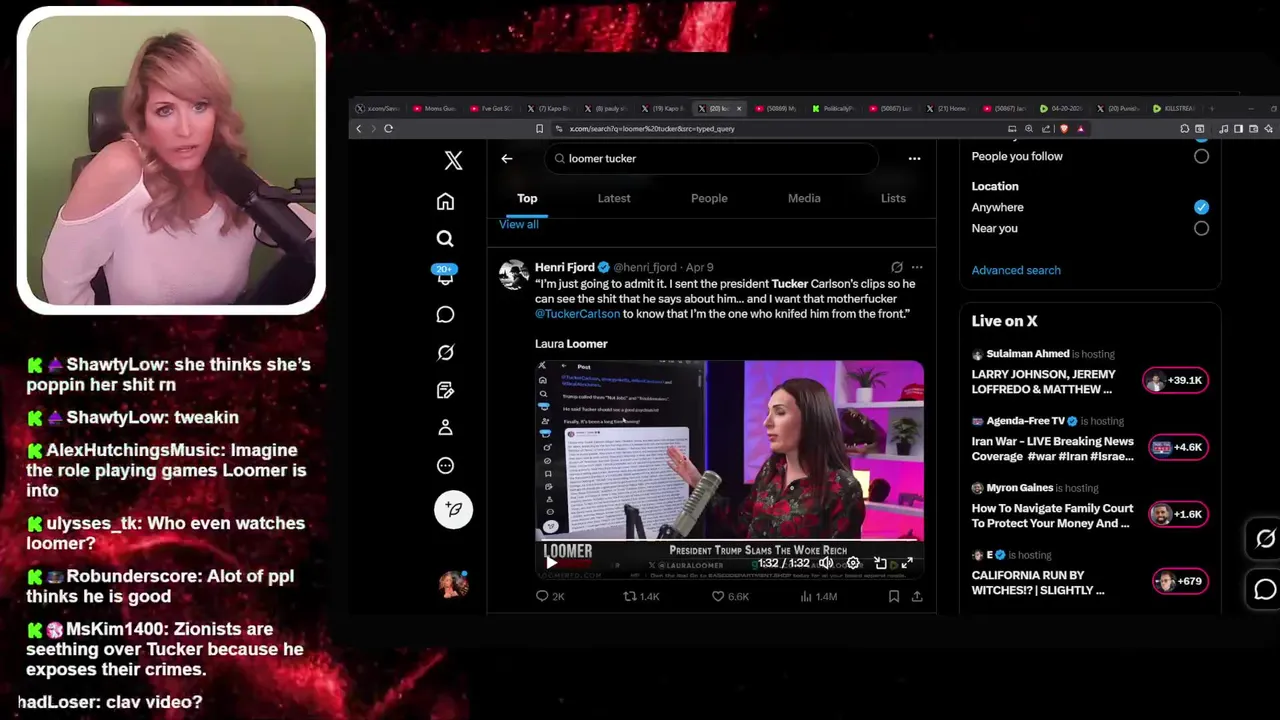Bookmark the Henri Fjord post
The width and height of the screenshot is (1280, 720).
point(894,596)
